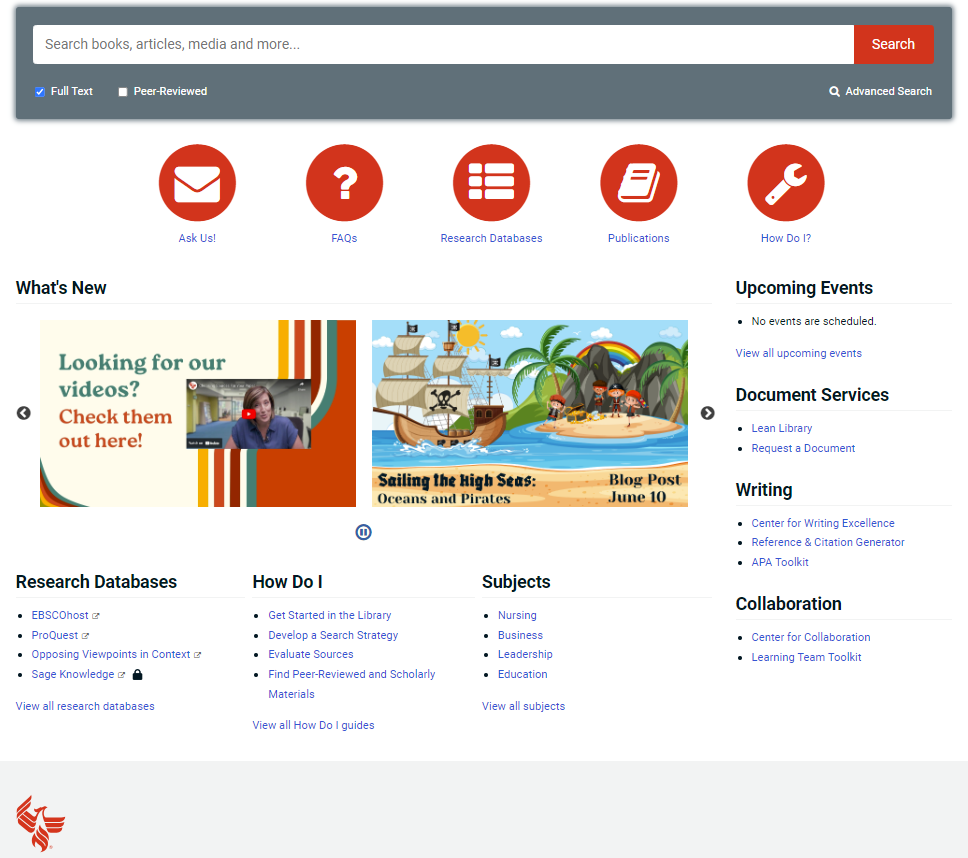Screen dimensions: 968x858
Task: Click the Publications book icon
Action: click(638, 183)
